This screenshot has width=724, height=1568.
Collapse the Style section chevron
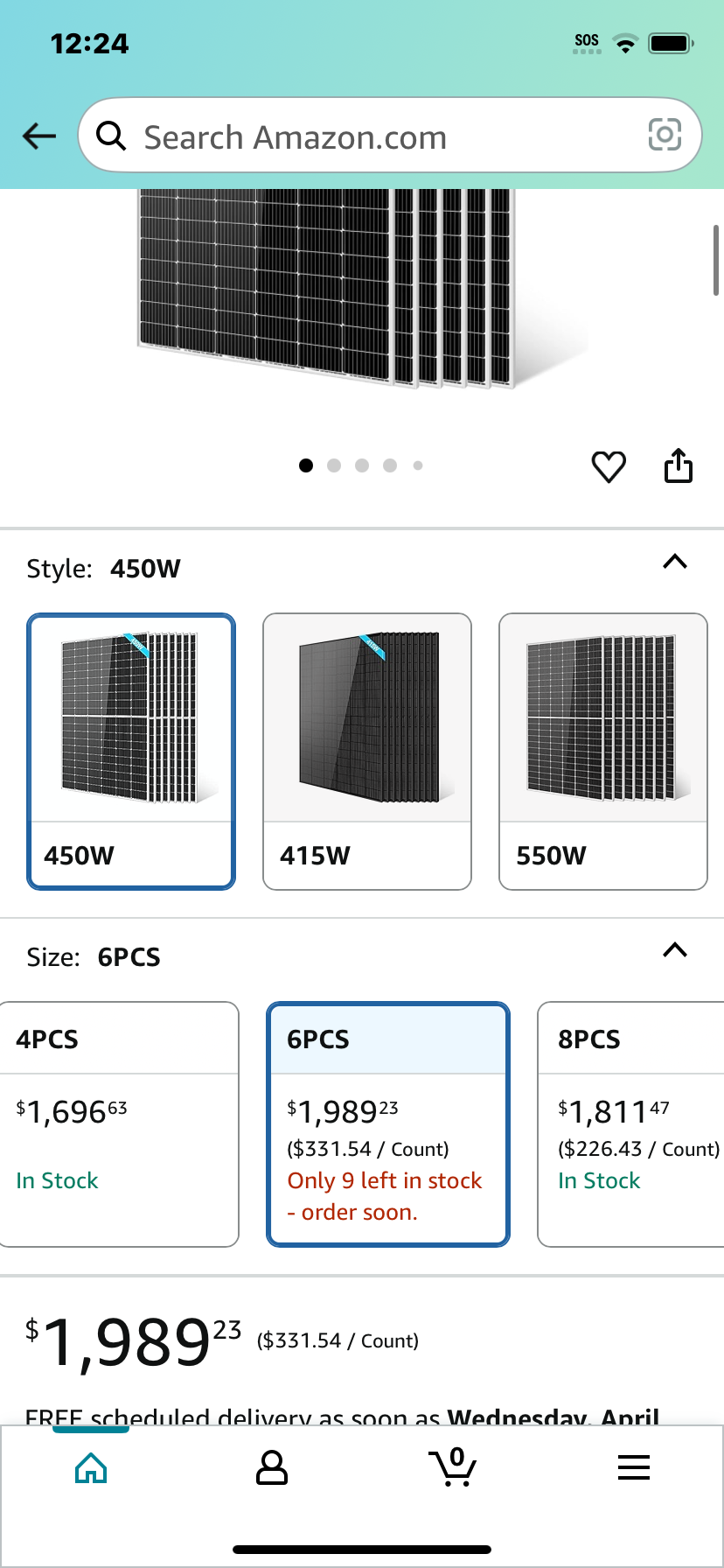pyautogui.click(x=675, y=562)
